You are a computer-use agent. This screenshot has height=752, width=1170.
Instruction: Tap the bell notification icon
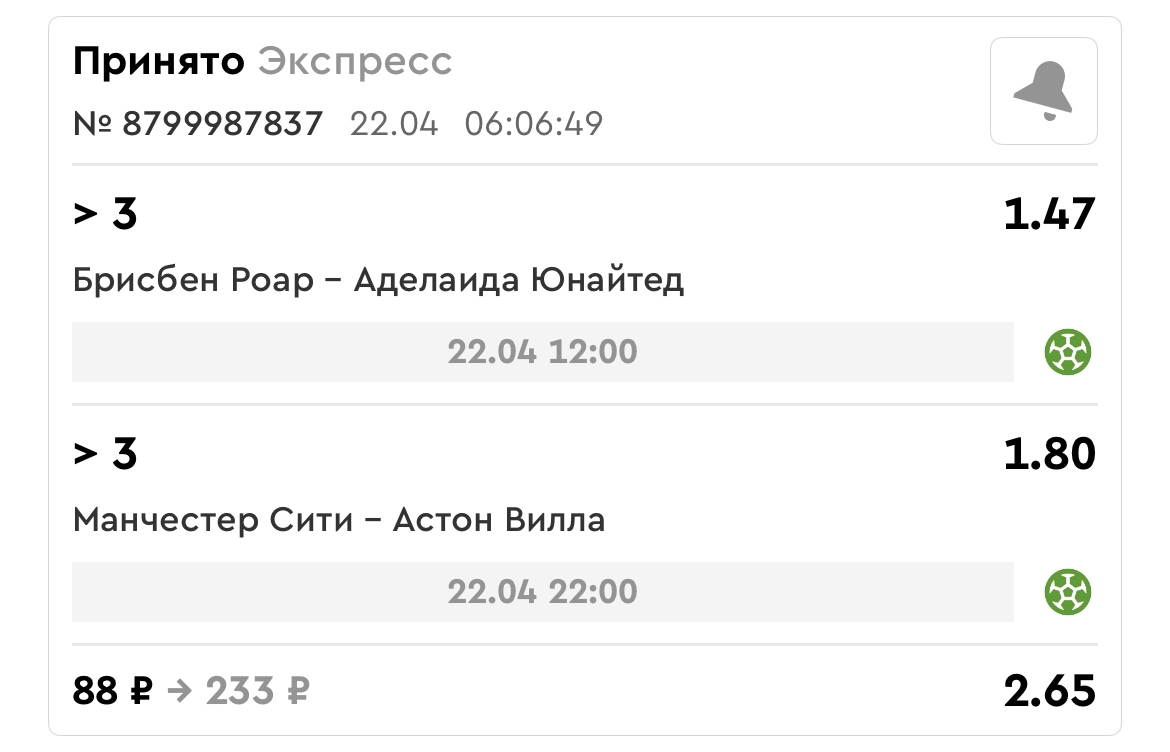(x=1043, y=91)
